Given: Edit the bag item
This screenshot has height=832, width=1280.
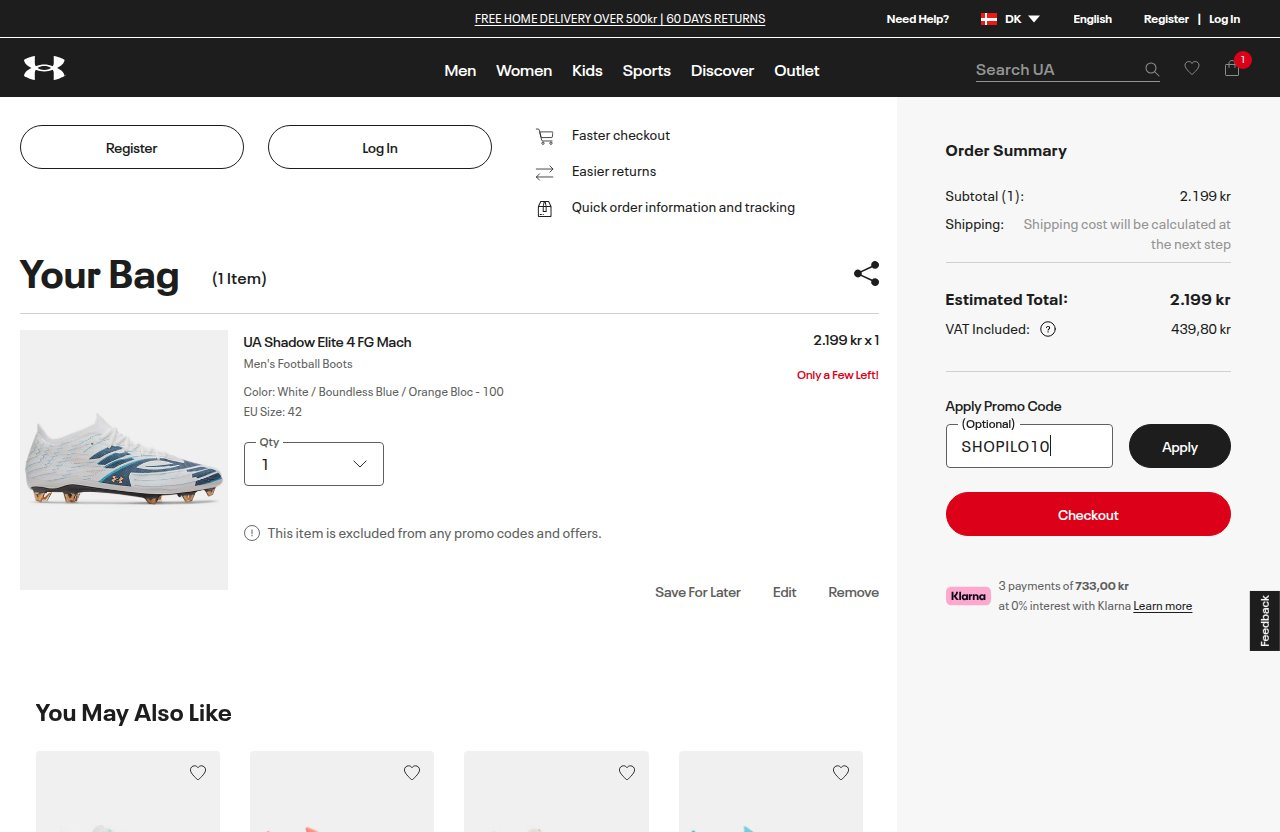Looking at the screenshot, I should point(785,592).
